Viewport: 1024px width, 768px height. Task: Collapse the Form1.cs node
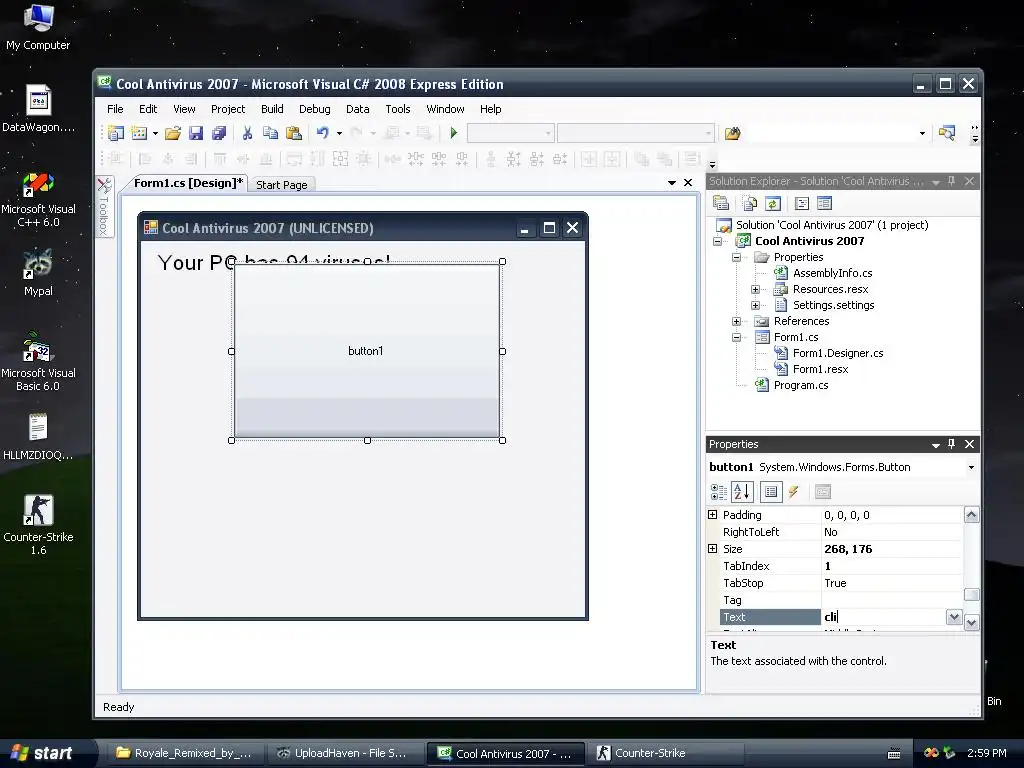736,337
